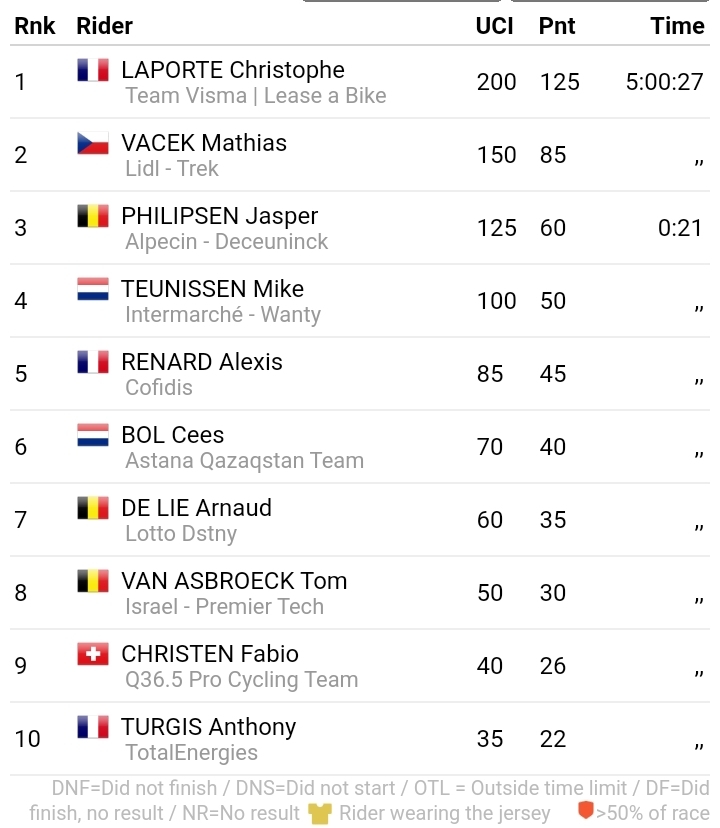Click the French flag beside LAPORTE Christophe

pos(93,70)
